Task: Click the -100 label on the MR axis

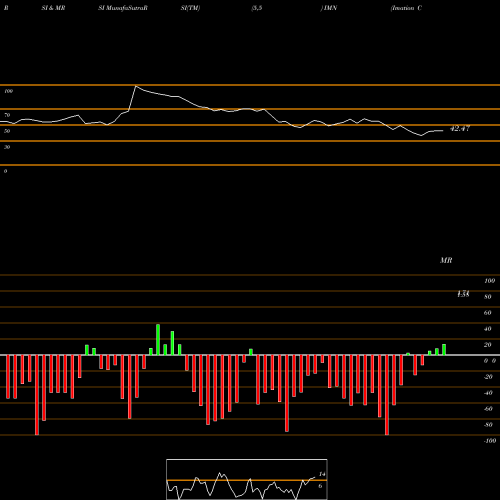Action: pyautogui.click(x=490, y=441)
